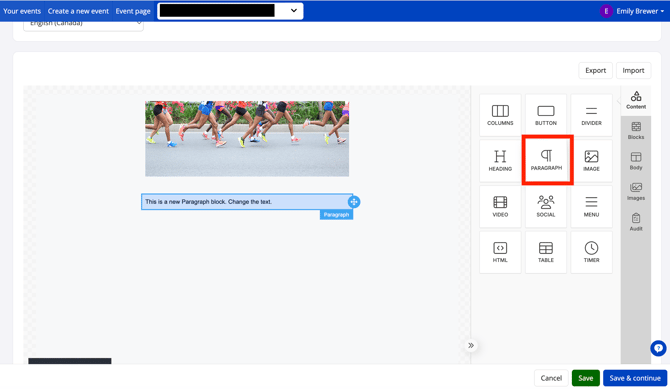Click Save & continue
The image size is (670, 389).
click(x=635, y=378)
